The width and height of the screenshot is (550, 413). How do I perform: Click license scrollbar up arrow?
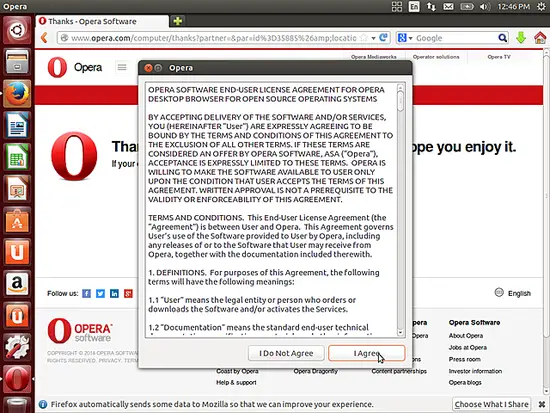(401, 86)
